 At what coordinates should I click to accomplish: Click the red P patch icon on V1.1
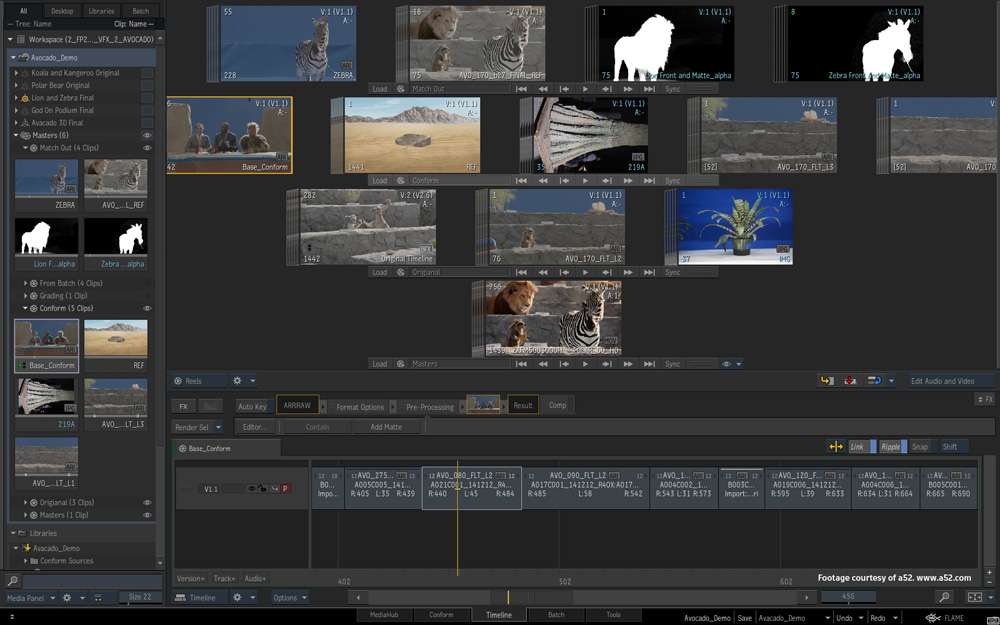coord(285,489)
